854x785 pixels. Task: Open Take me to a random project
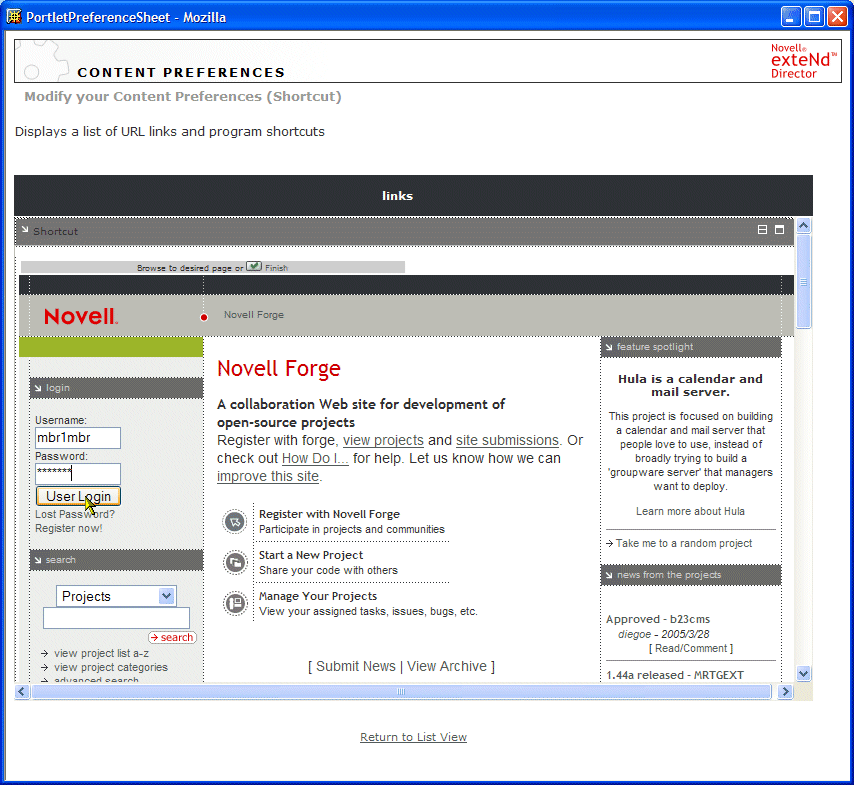(x=684, y=543)
